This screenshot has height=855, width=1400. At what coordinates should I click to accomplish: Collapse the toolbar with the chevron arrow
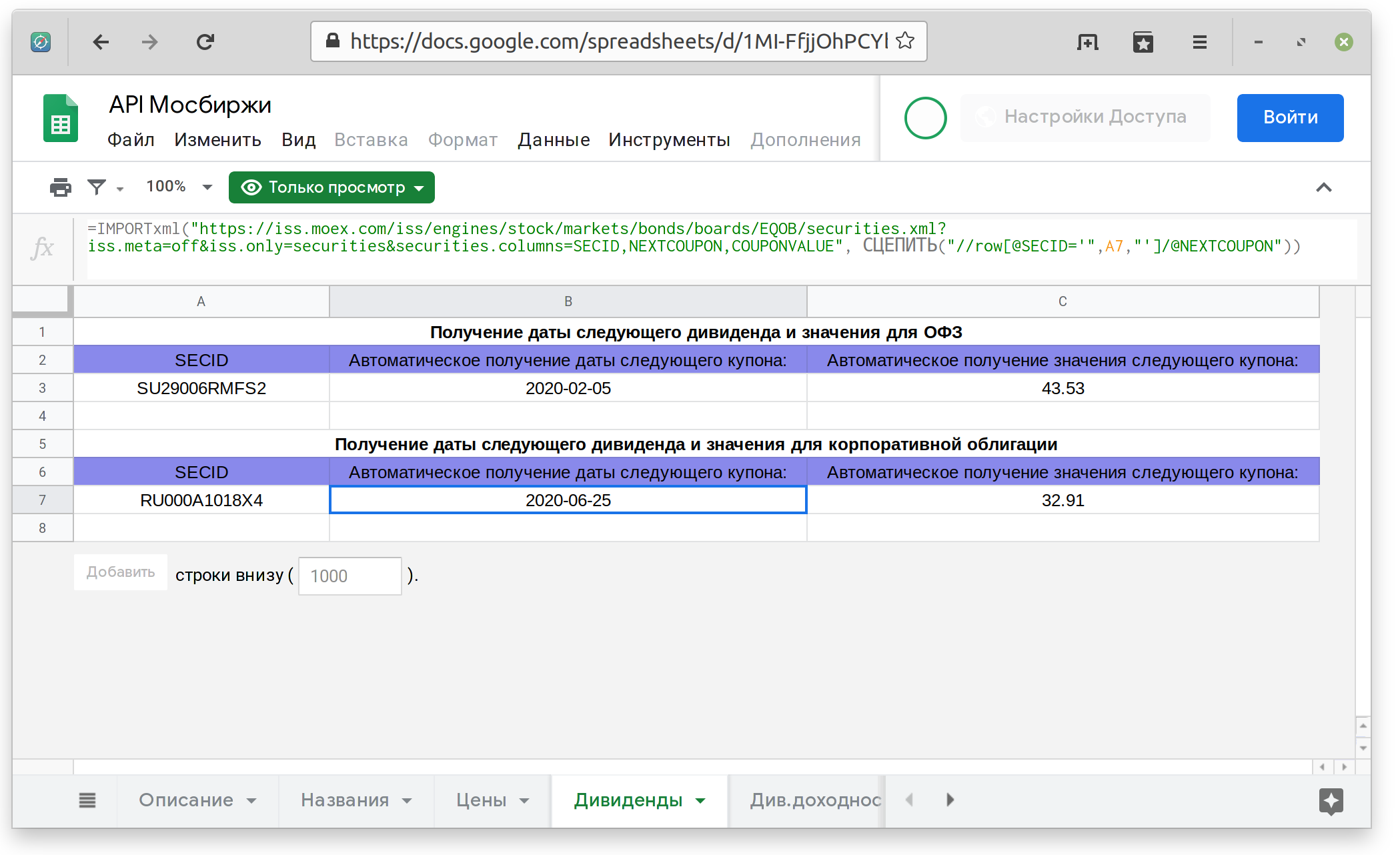coord(1323,187)
